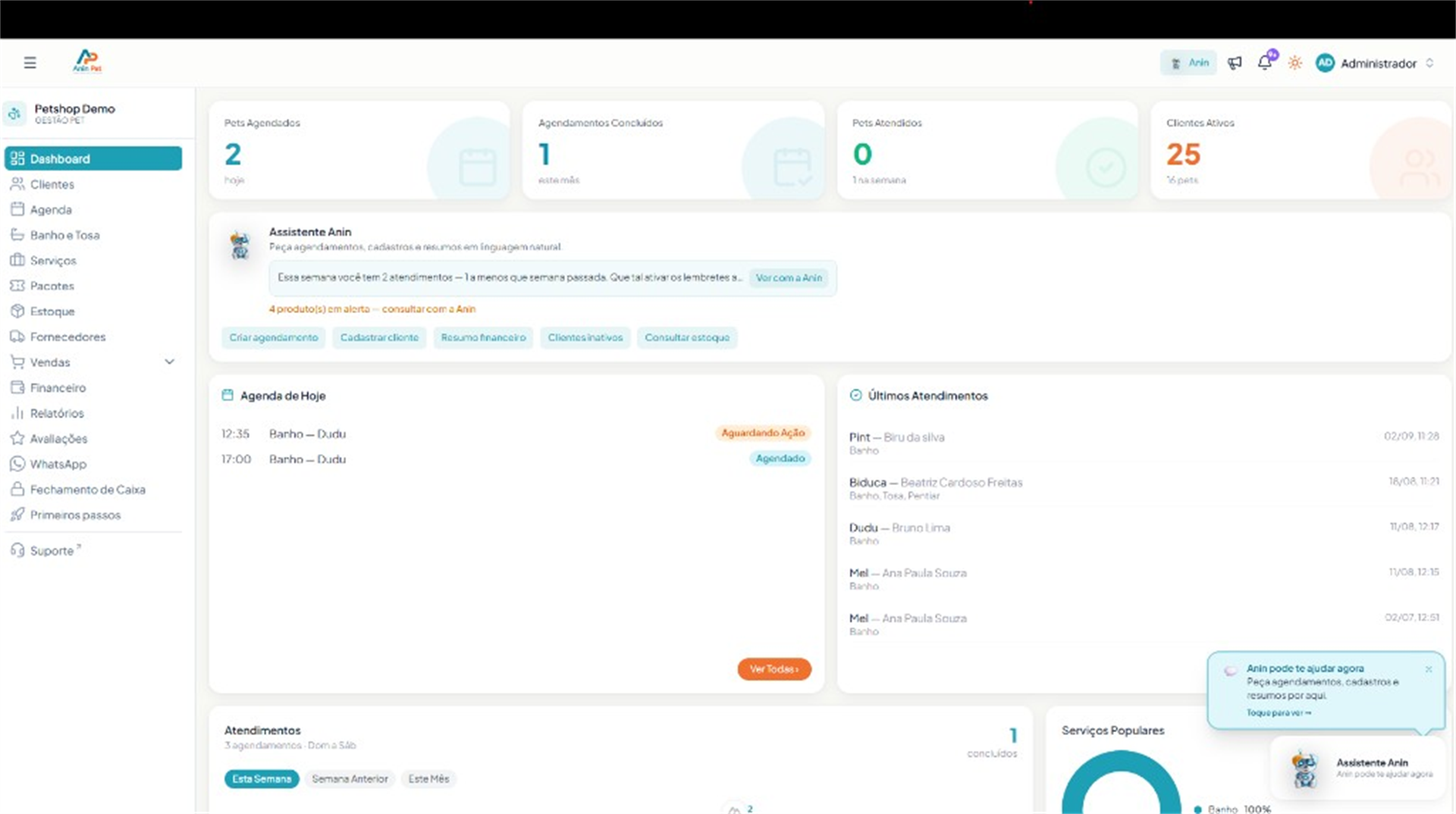Click the Fechamento de Caixa lock icon
The width and height of the screenshot is (1456, 814).
point(17,489)
